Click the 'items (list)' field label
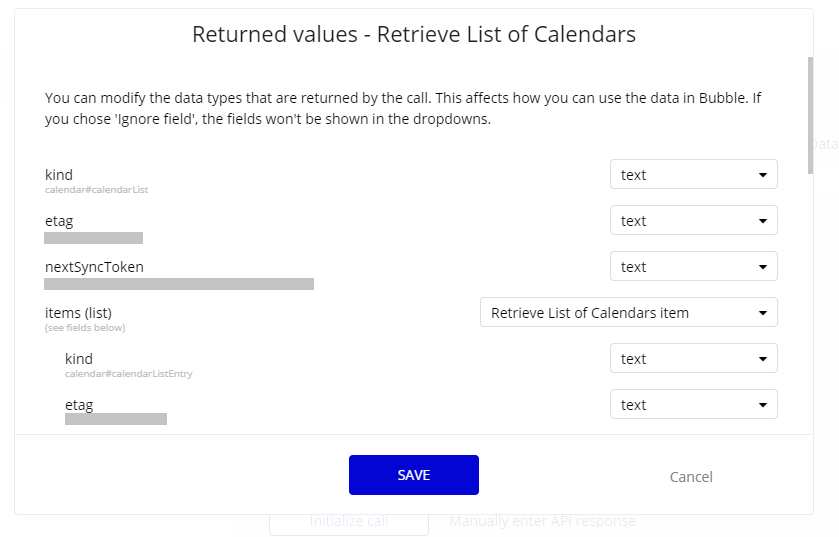 [x=78, y=313]
